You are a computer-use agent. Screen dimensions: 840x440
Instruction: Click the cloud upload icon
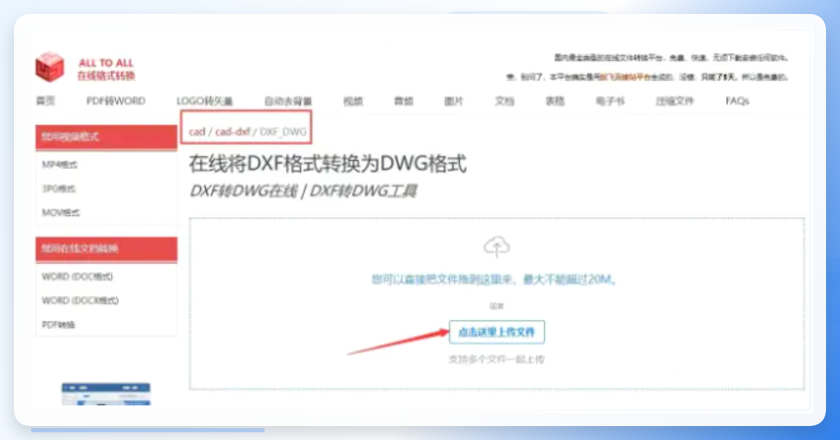(497, 246)
